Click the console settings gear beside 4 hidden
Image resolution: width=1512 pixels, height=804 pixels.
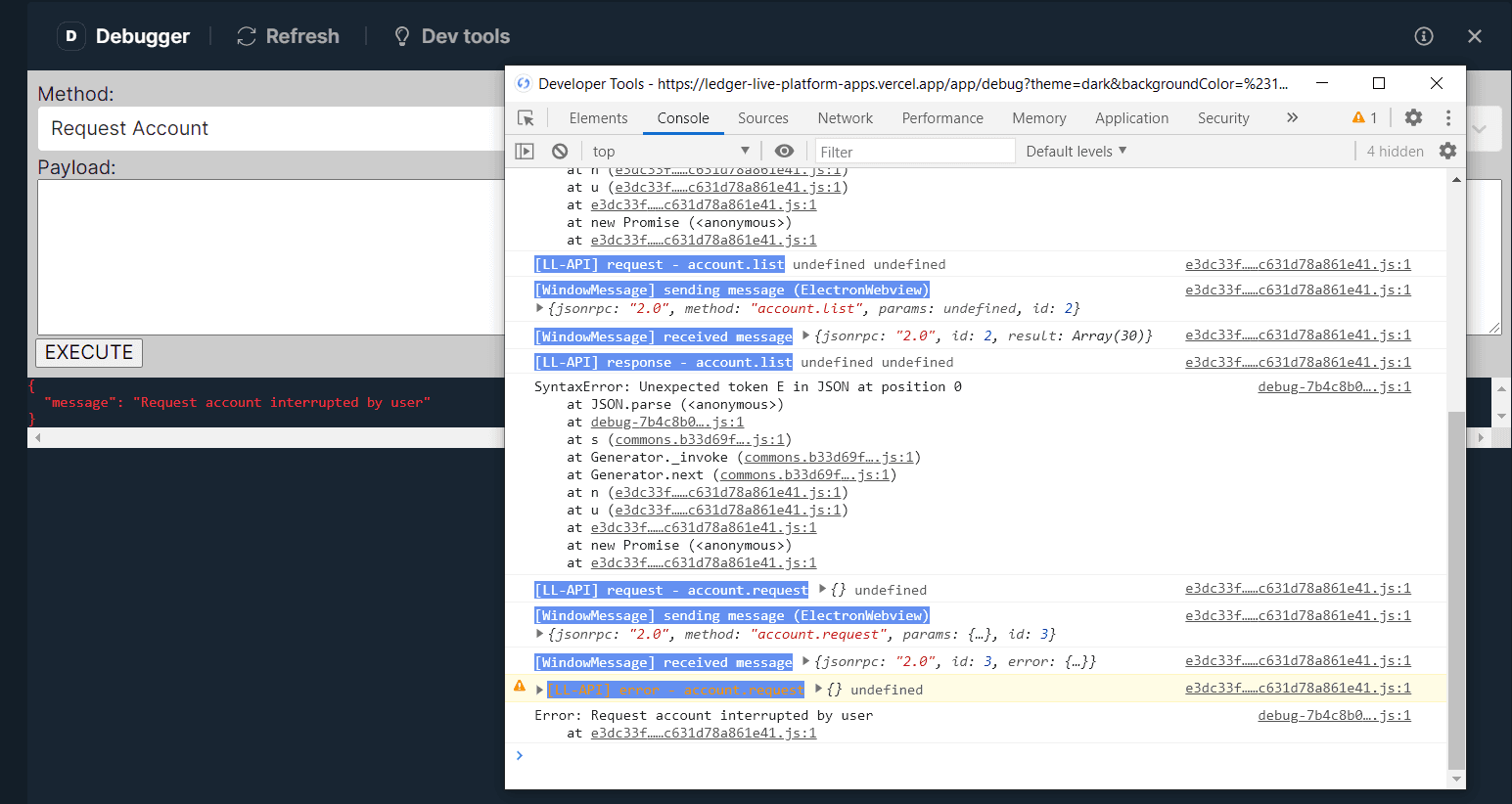(x=1447, y=151)
